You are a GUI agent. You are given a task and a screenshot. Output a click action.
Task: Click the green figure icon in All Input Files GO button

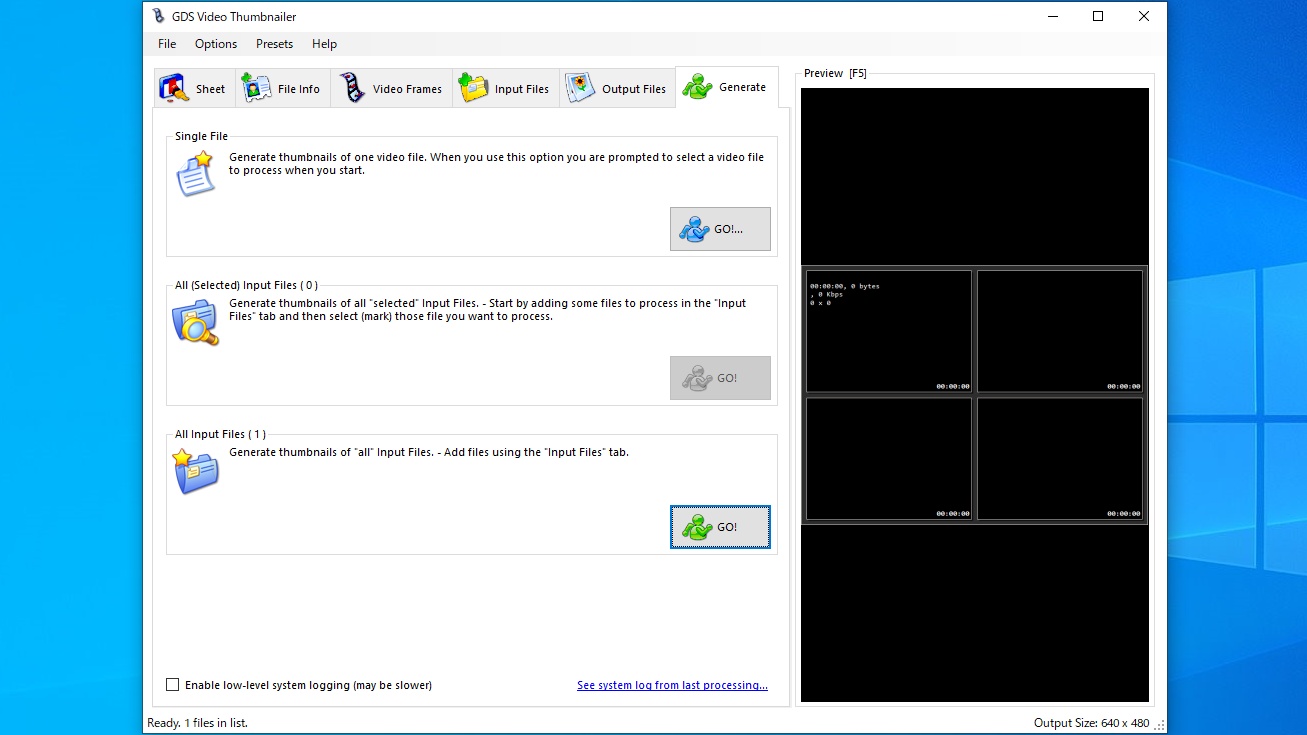tap(697, 527)
